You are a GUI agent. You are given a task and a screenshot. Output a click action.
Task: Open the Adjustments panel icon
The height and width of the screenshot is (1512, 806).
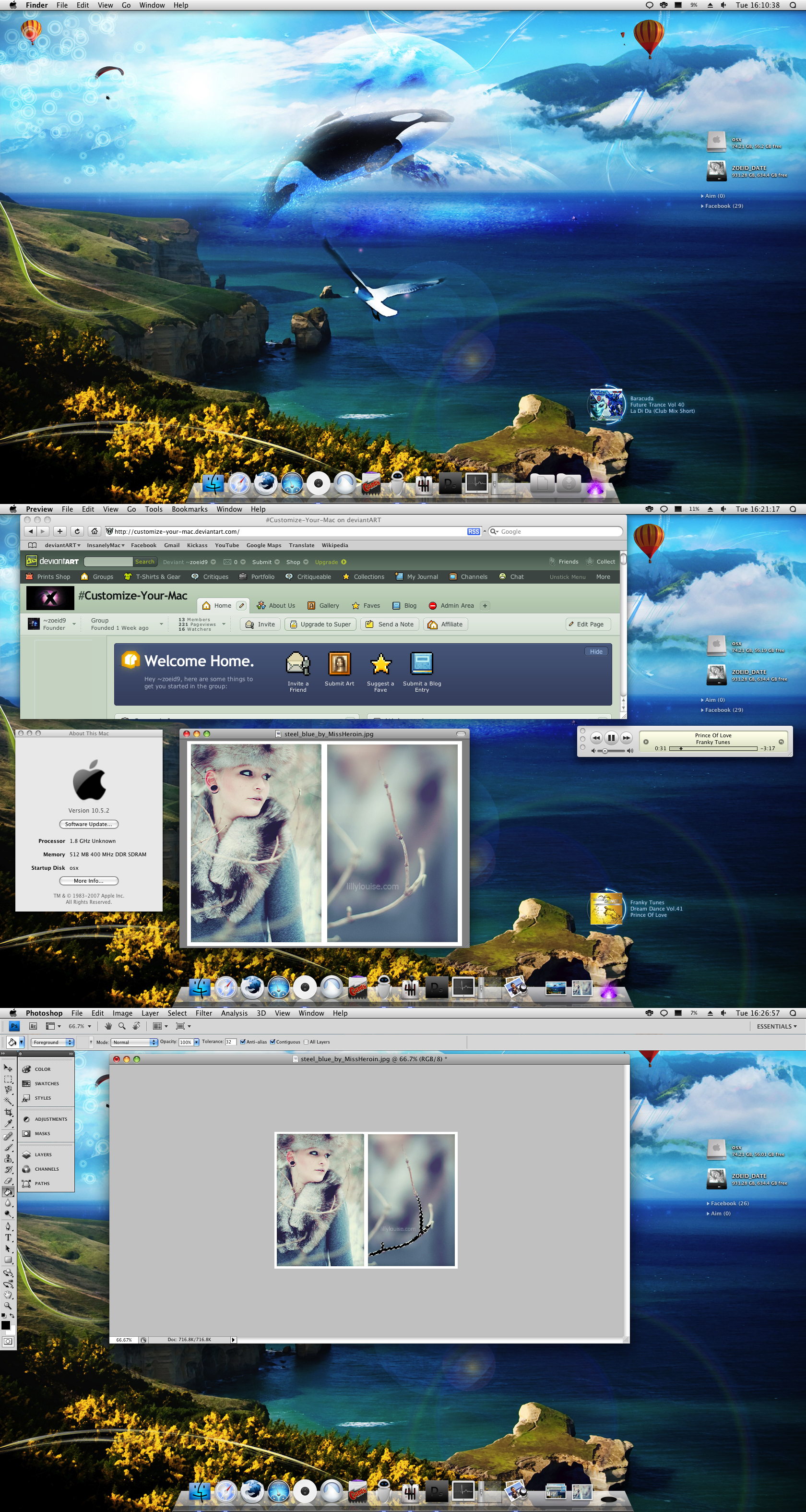click(26, 1119)
